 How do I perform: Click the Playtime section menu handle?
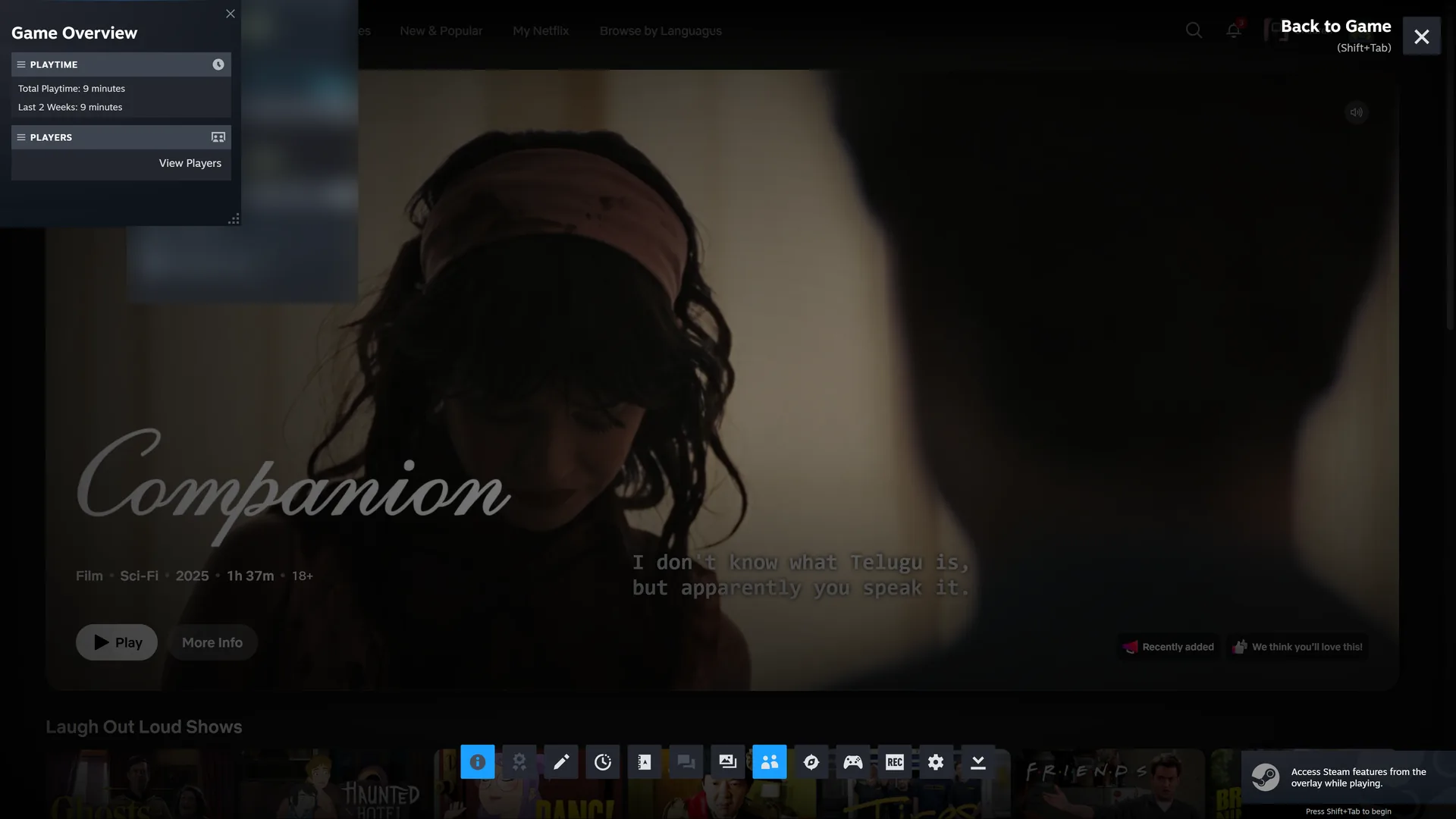click(21, 64)
